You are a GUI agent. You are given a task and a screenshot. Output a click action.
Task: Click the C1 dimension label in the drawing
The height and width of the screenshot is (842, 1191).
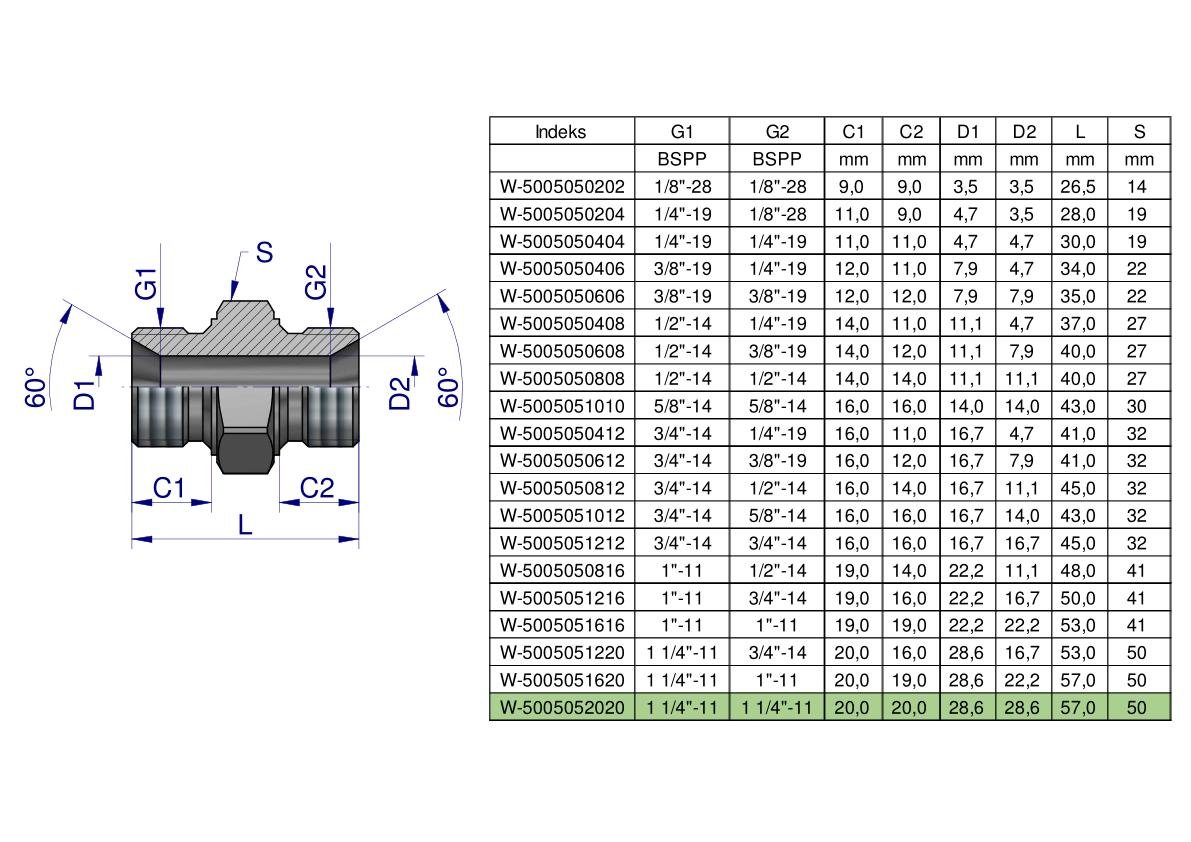point(169,488)
